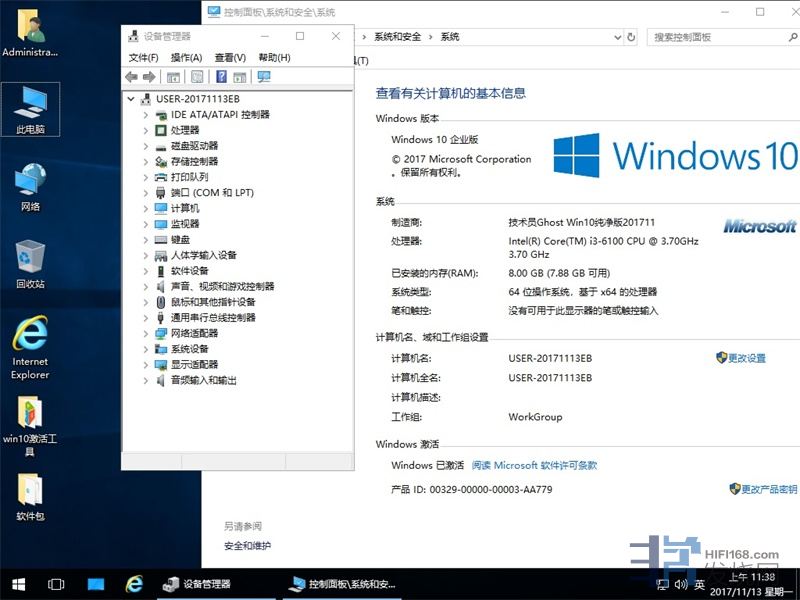Click the Task View icon on taskbar
800x600 pixels.
(x=56, y=584)
